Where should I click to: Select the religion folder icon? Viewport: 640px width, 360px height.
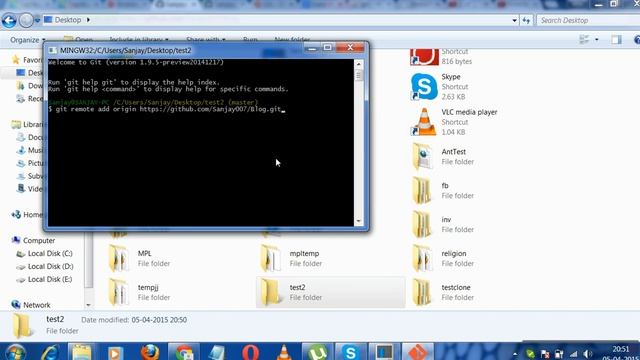click(x=422, y=258)
